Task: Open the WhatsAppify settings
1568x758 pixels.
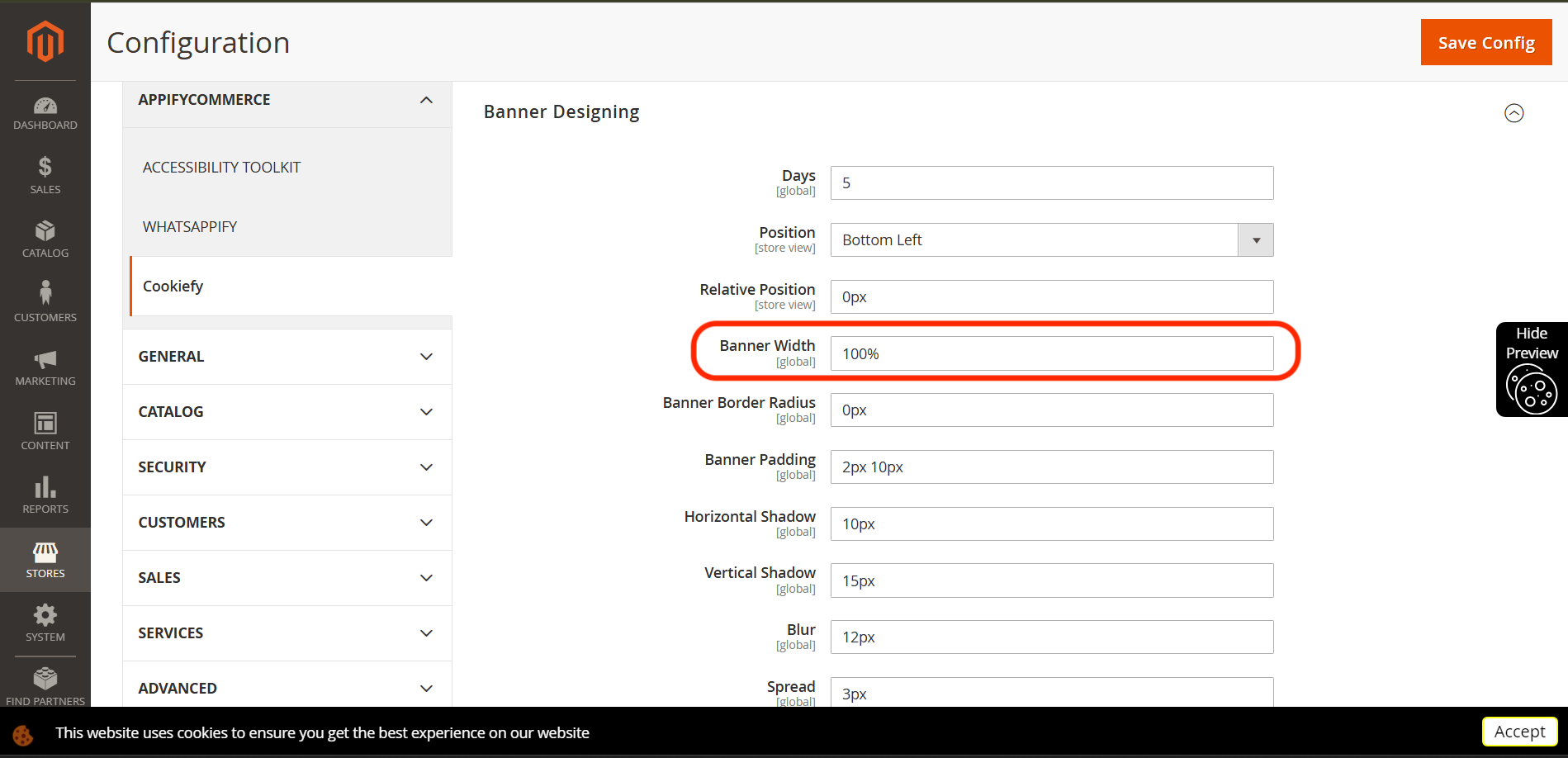Action: [x=190, y=227]
